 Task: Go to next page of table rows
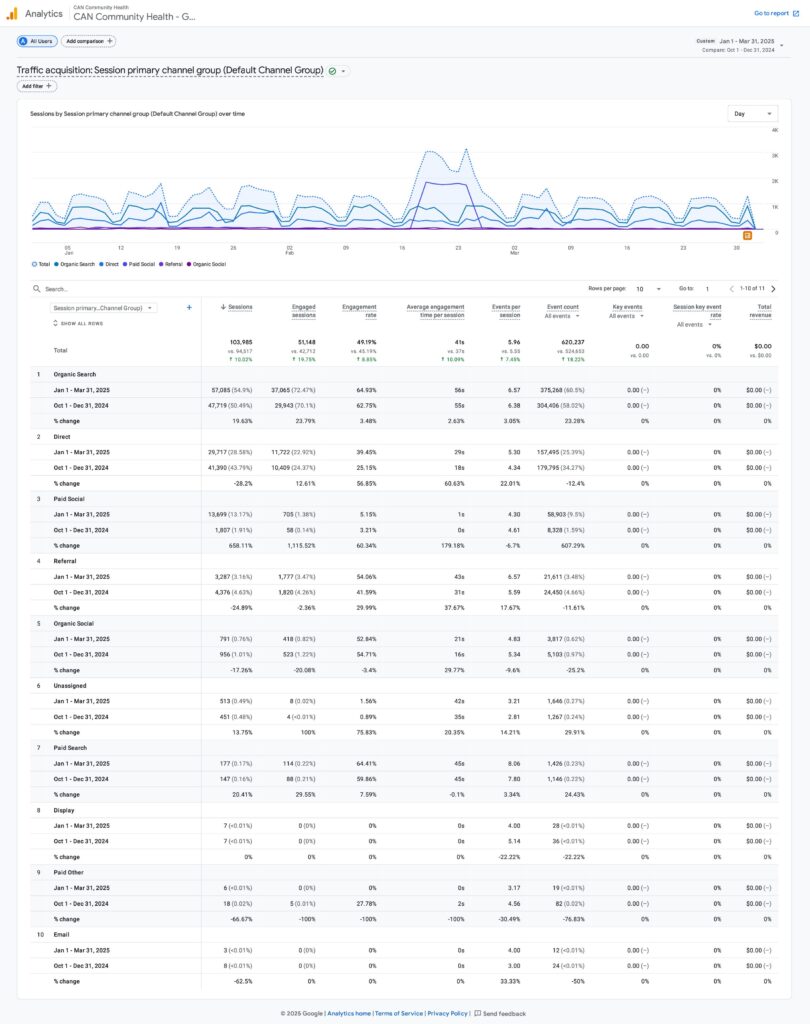(773, 288)
